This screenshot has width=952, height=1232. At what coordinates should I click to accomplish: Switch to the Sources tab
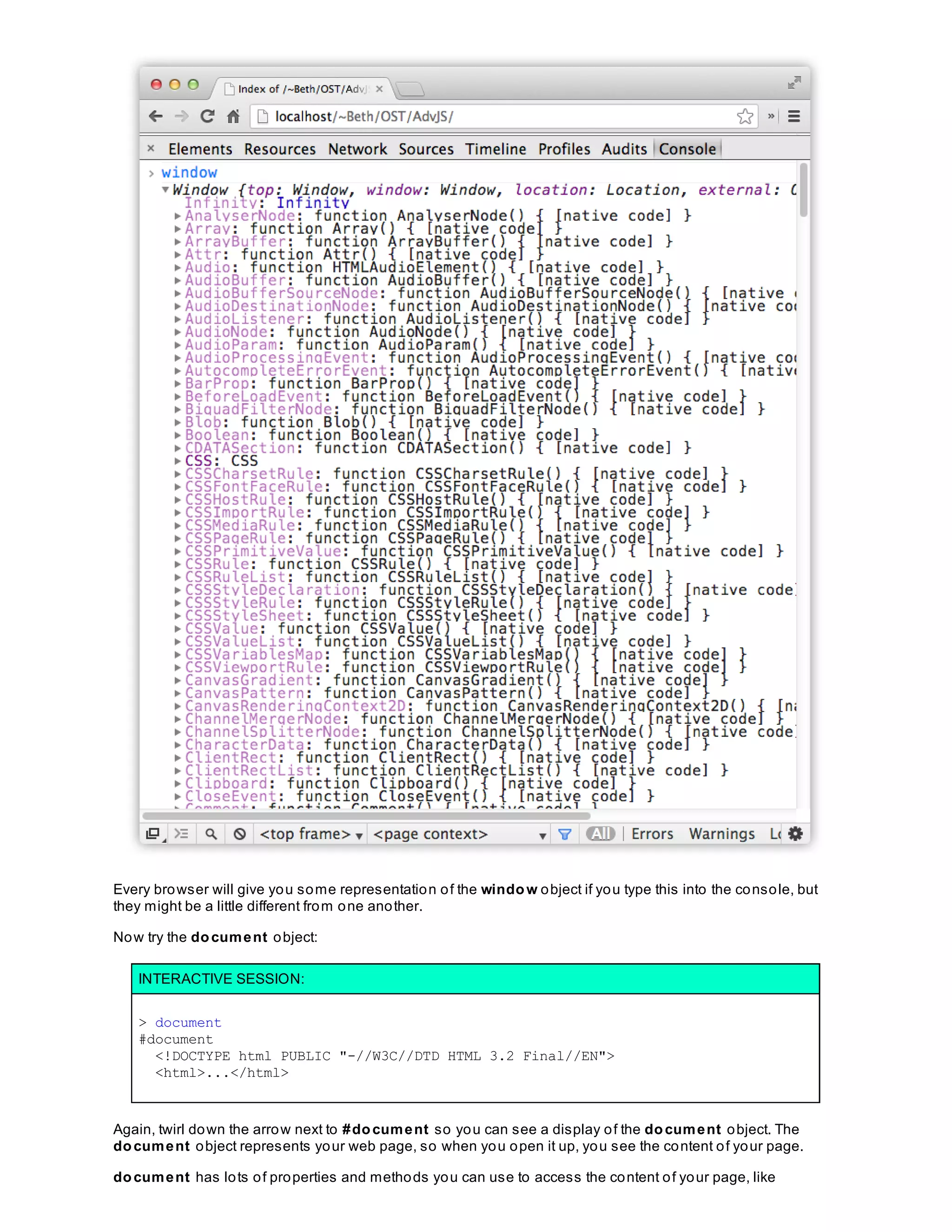426,149
